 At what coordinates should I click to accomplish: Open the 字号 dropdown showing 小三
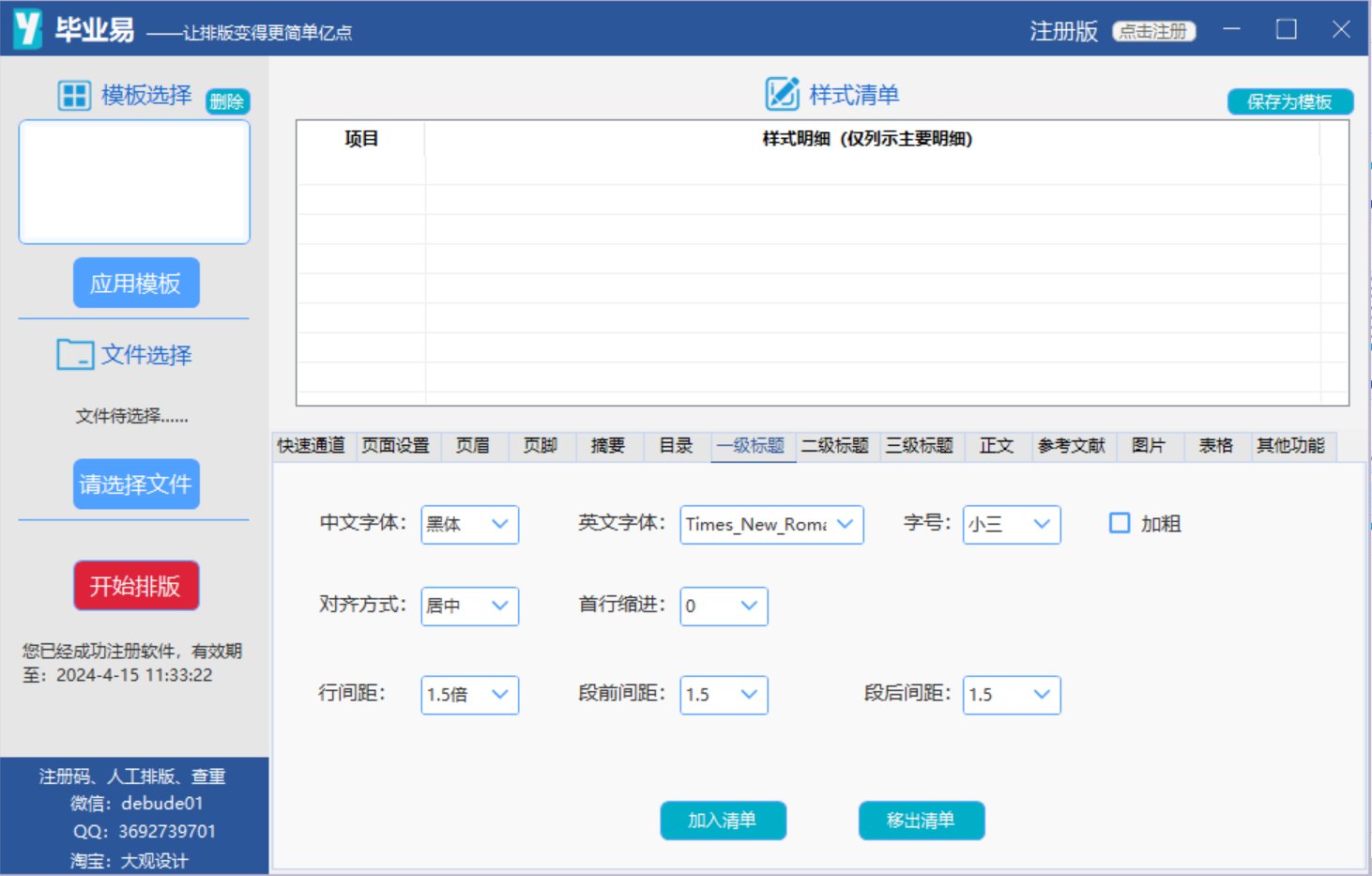click(1012, 525)
